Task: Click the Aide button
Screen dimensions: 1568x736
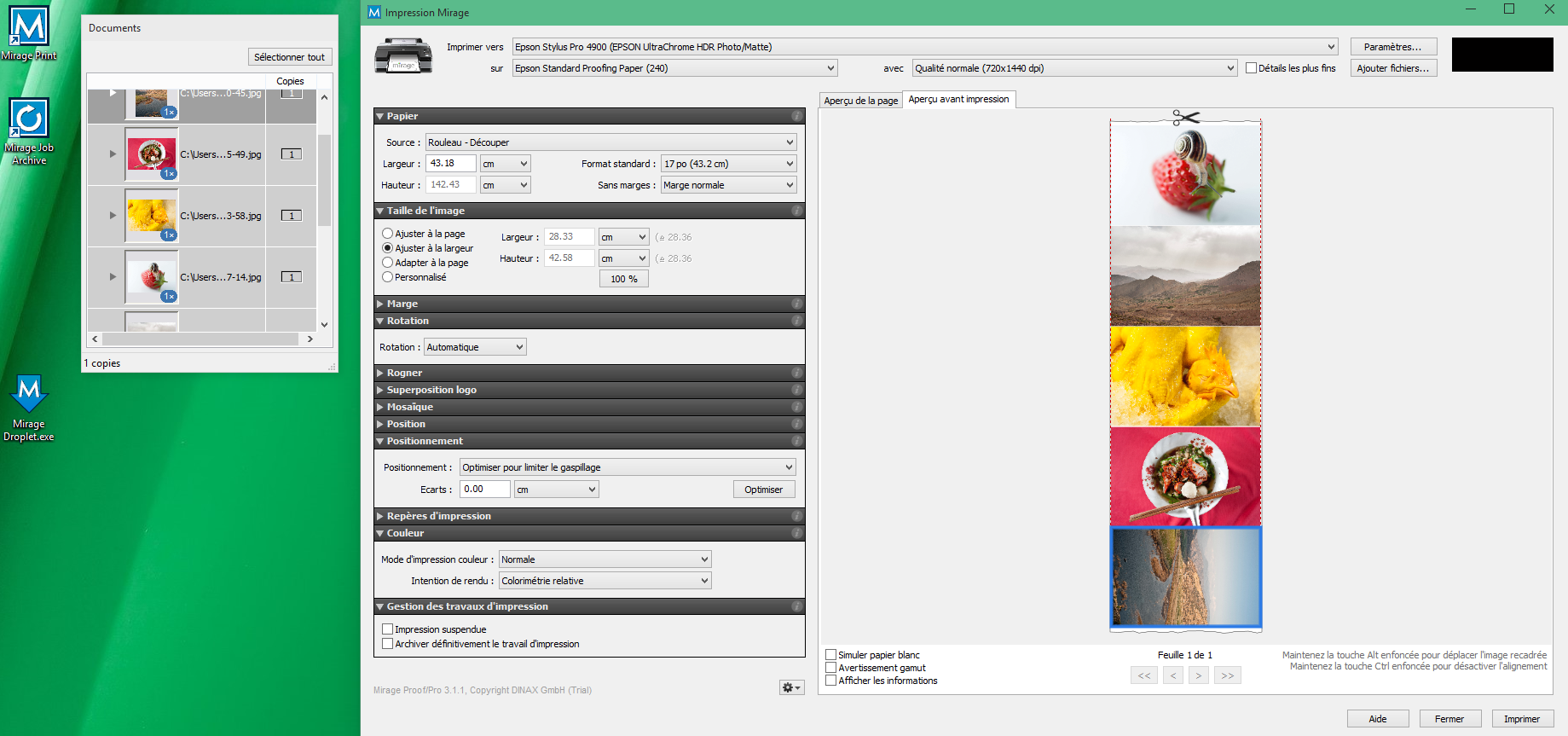Action: [1378, 719]
